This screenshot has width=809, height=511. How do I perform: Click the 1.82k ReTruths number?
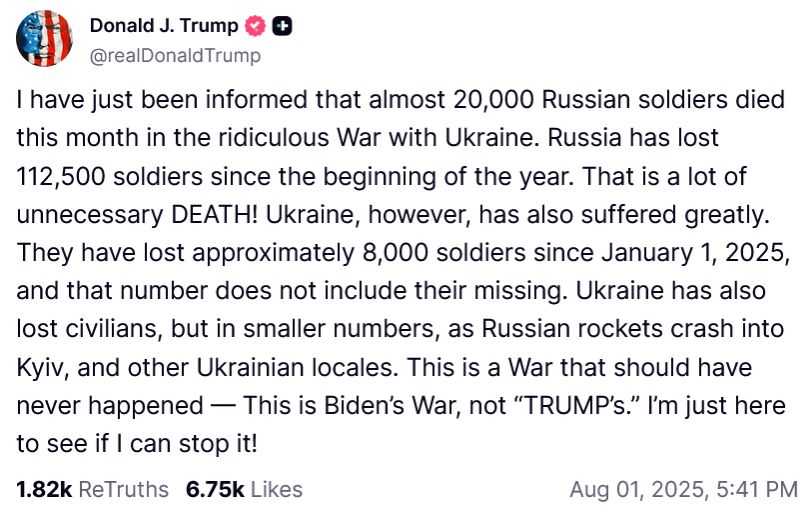click(42, 490)
